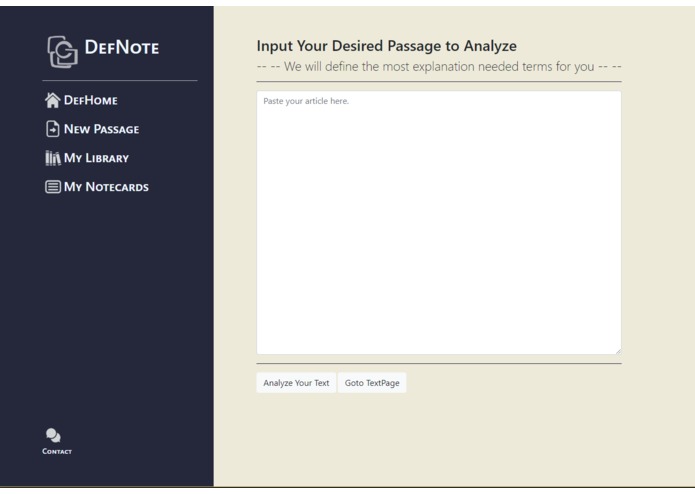The height and width of the screenshot is (494, 695).
Task: Click the Paste your article here textarea
Action: pyautogui.click(x=439, y=222)
